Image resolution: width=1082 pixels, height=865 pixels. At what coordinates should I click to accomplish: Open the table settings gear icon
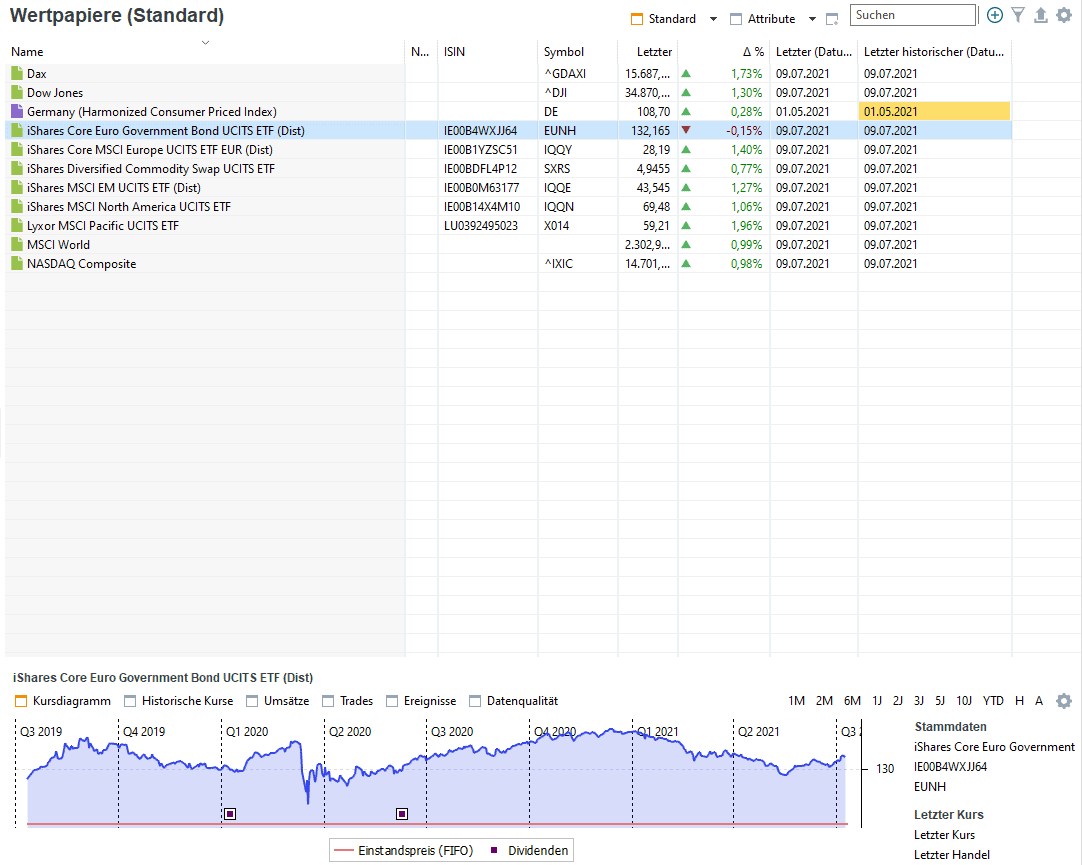pyautogui.click(x=1064, y=15)
